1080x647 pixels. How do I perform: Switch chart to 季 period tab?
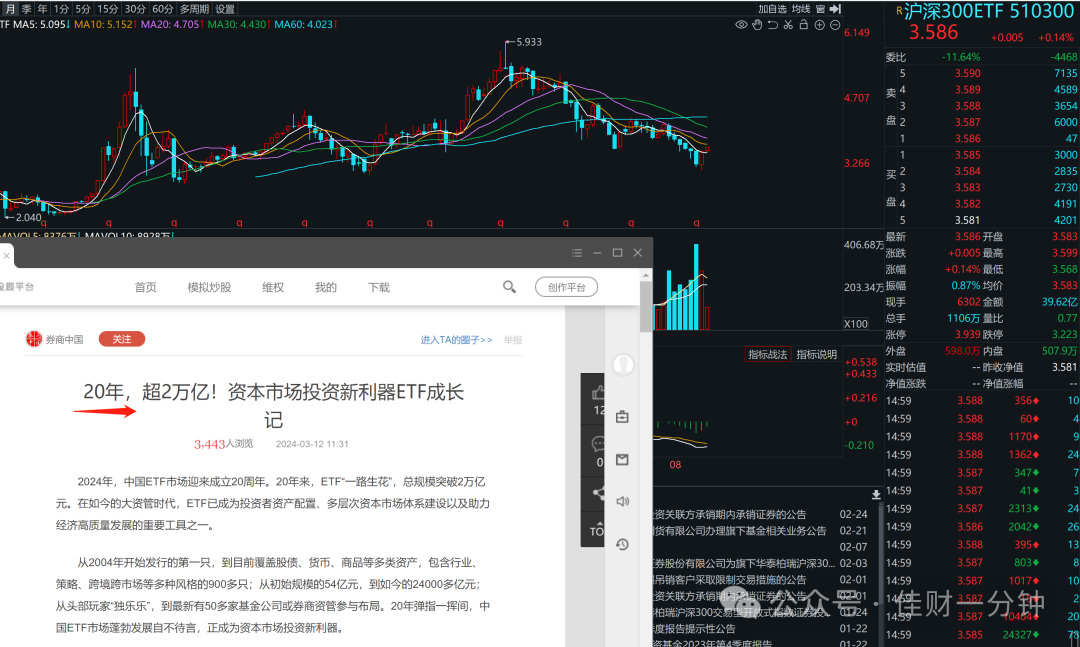tap(26, 9)
